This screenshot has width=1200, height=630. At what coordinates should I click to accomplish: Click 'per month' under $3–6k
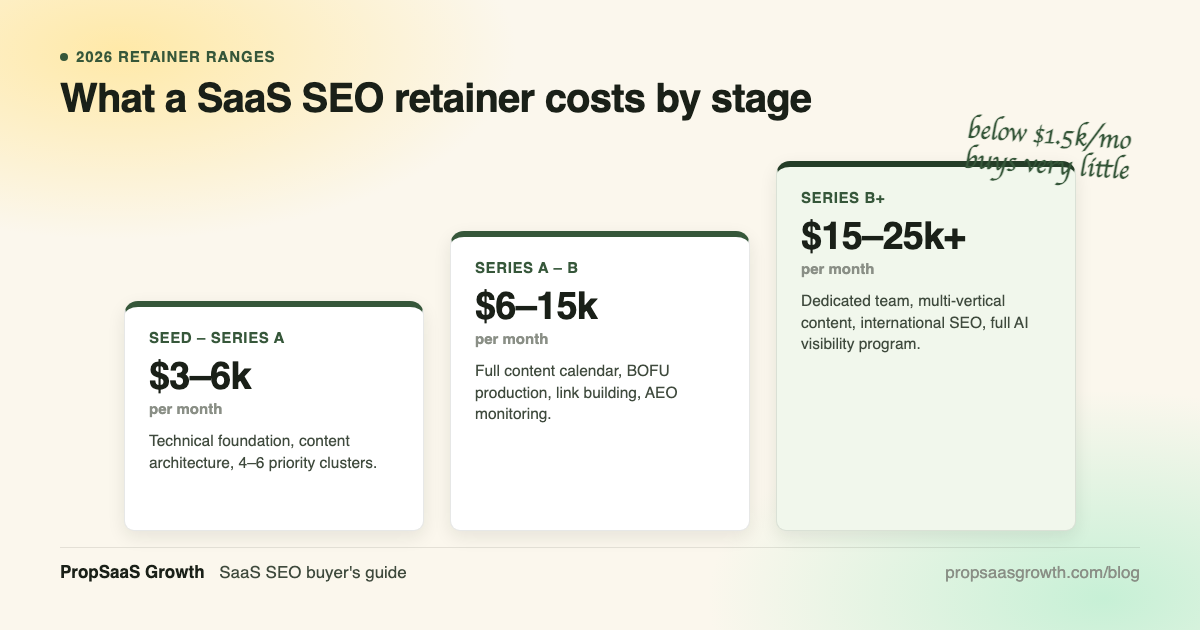click(186, 409)
